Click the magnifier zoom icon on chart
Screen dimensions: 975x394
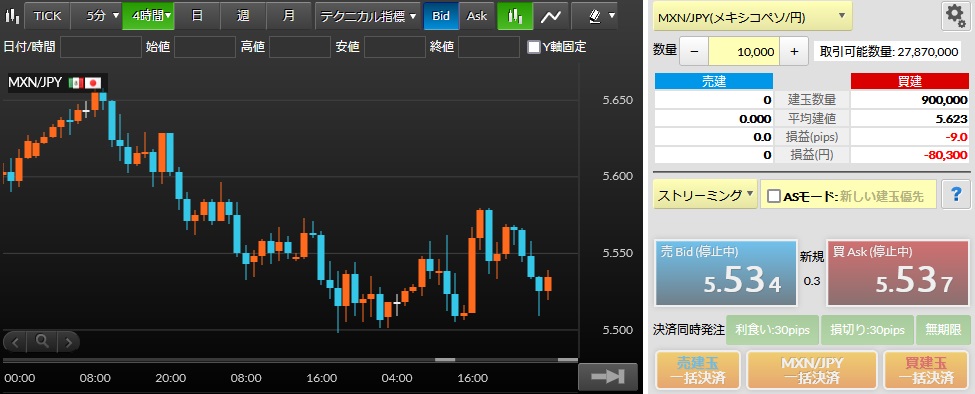(x=42, y=341)
